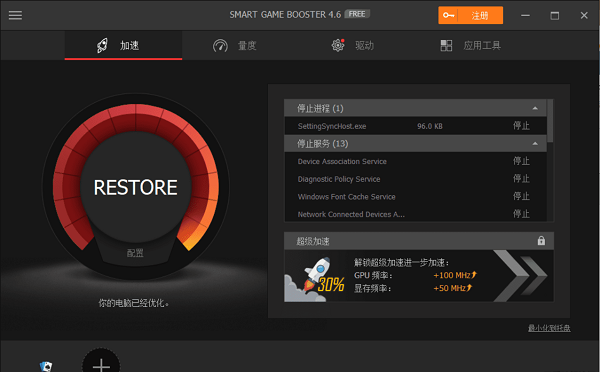Maximize the Smart Game Booster window
The height and width of the screenshot is (372, 600).
(554, 15)
